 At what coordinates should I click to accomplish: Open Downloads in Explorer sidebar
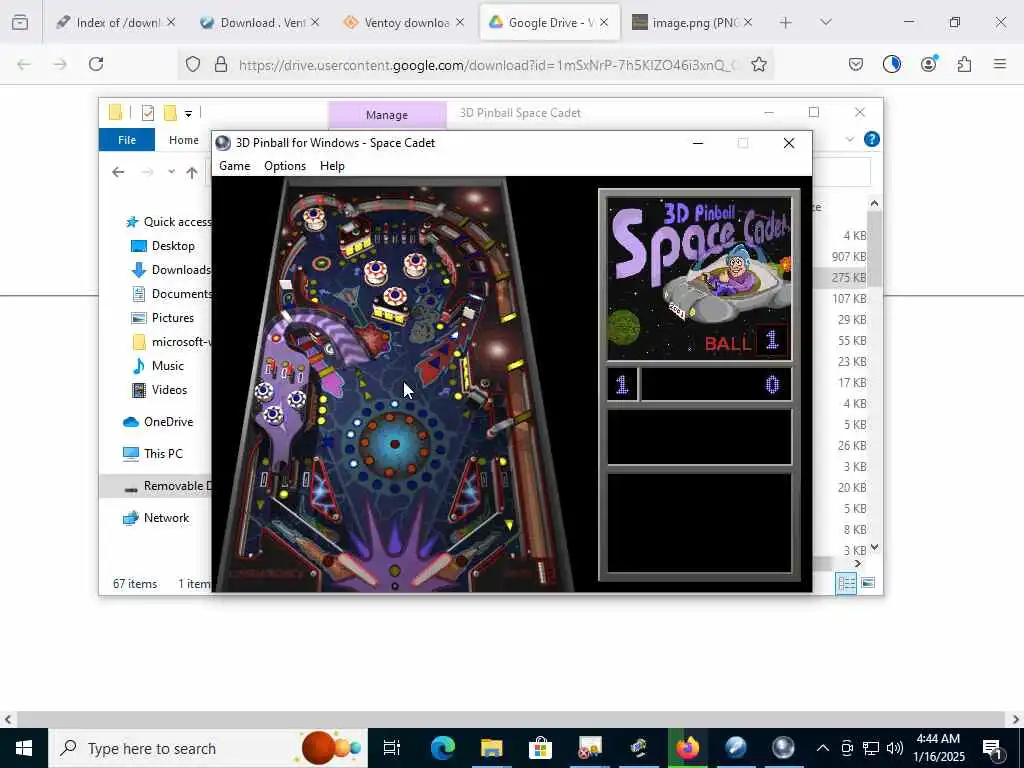coord(170,270)
